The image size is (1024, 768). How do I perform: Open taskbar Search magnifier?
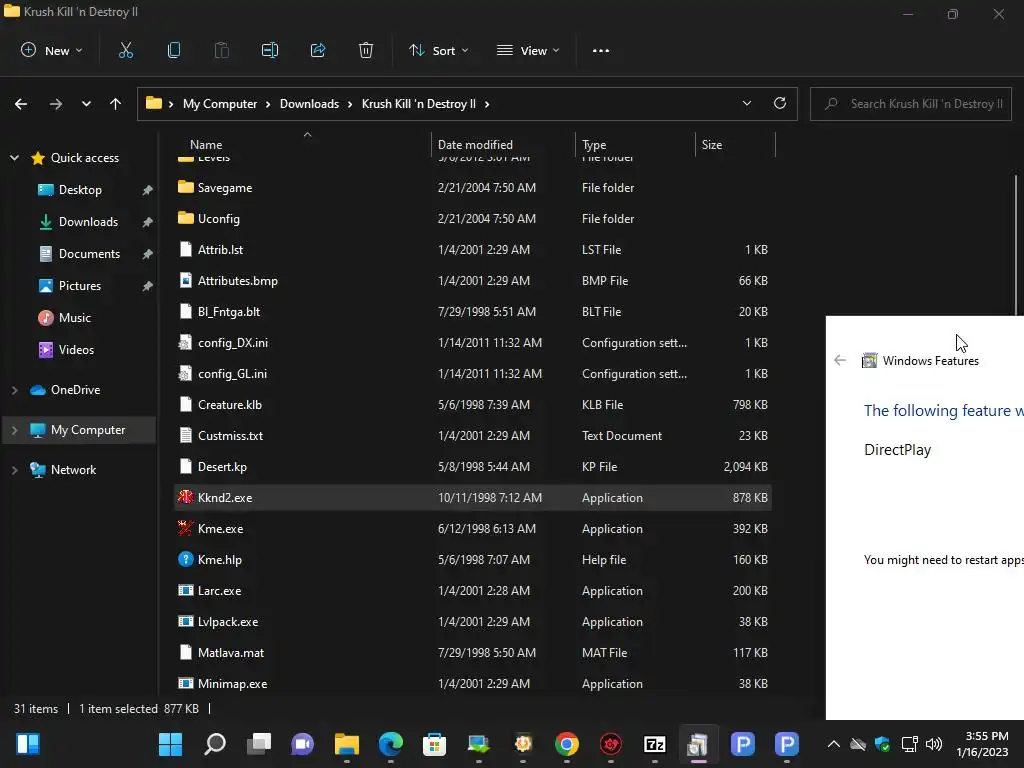[x=215, y=744]
